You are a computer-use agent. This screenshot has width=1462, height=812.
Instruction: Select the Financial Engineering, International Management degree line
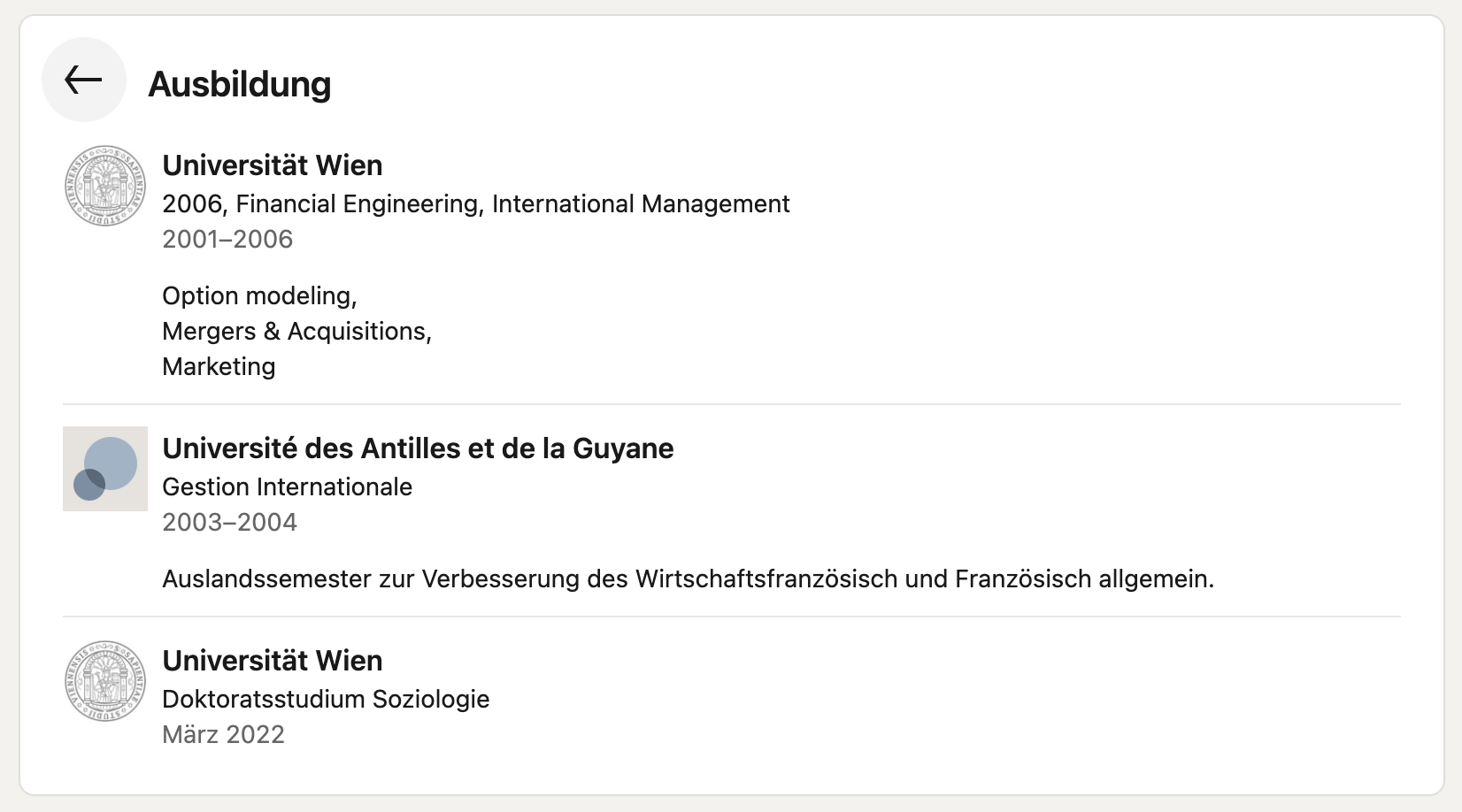(476, 203)
